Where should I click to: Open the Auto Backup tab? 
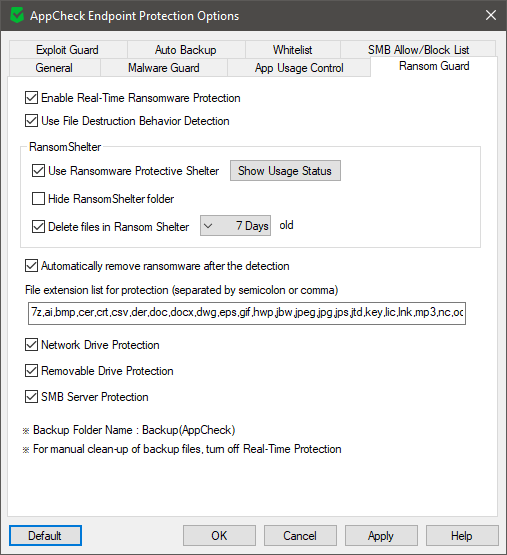click(186, 50)
